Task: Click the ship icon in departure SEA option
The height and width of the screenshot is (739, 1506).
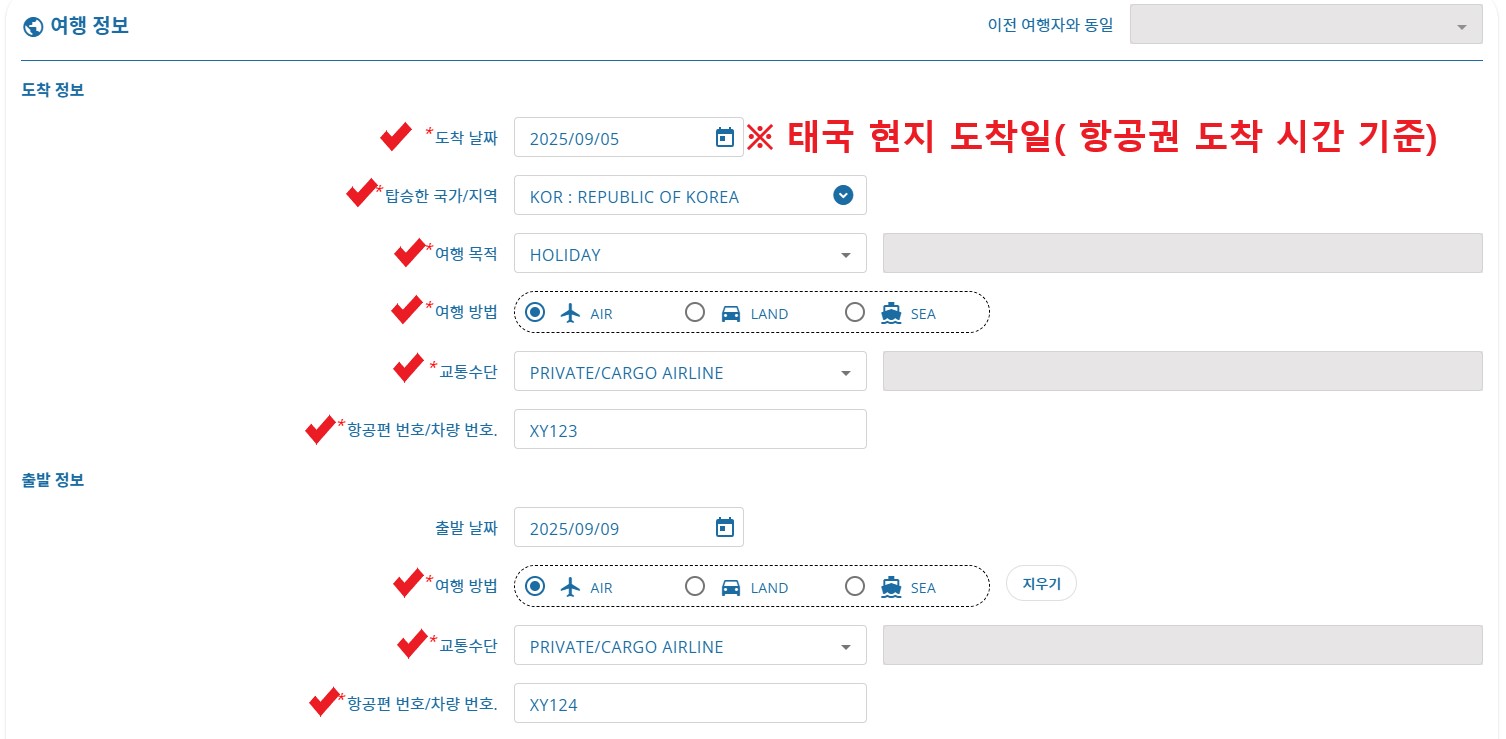Action: click(889, 586)
